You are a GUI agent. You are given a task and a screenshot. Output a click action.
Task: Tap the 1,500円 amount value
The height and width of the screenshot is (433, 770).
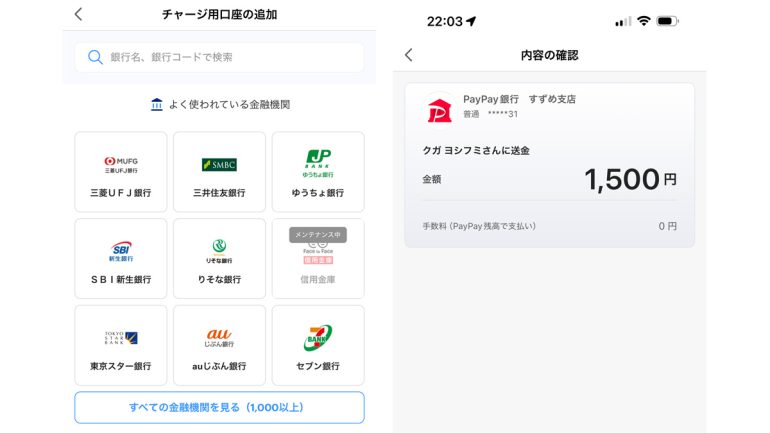click(630, 179)
